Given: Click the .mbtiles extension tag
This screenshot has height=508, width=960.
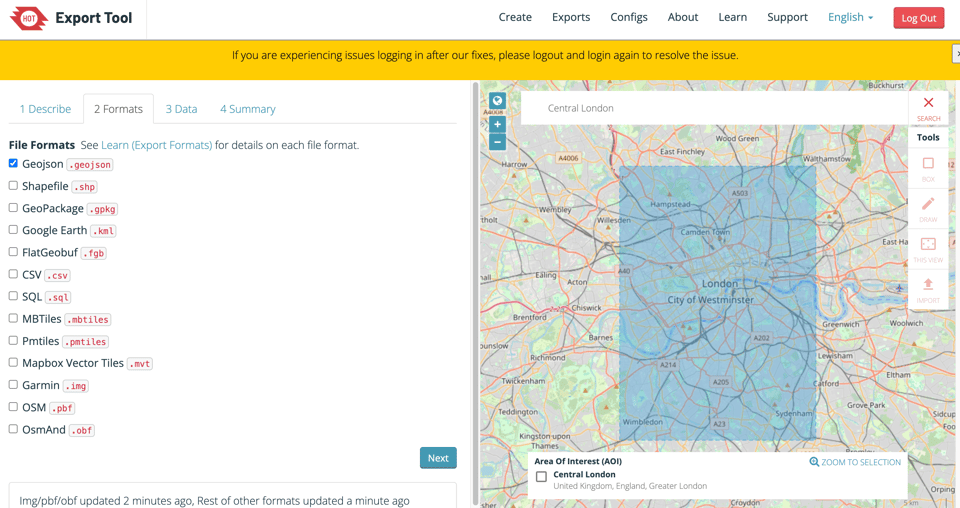Looking at the screenshot, I should 88,319.
